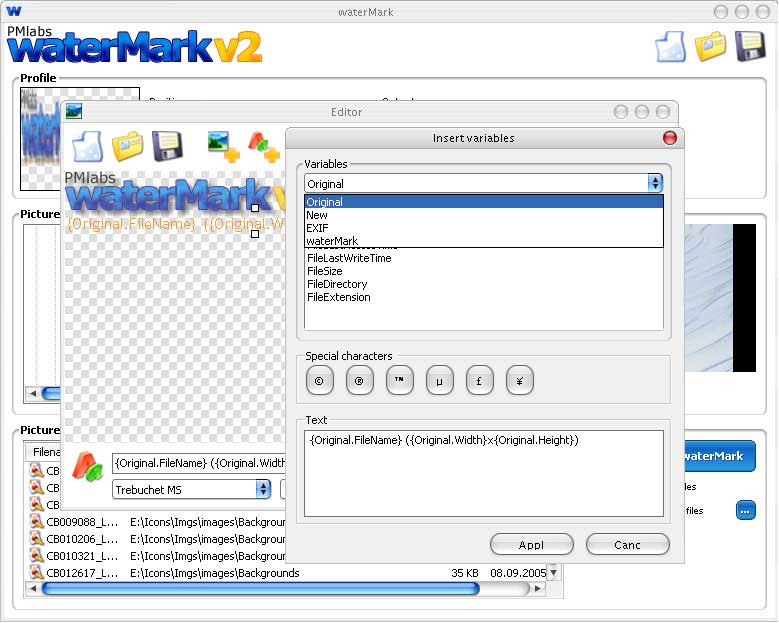Screen dimensions: 779x623
Task: Select New in the dropdown list
Action: tap(484, 215)
